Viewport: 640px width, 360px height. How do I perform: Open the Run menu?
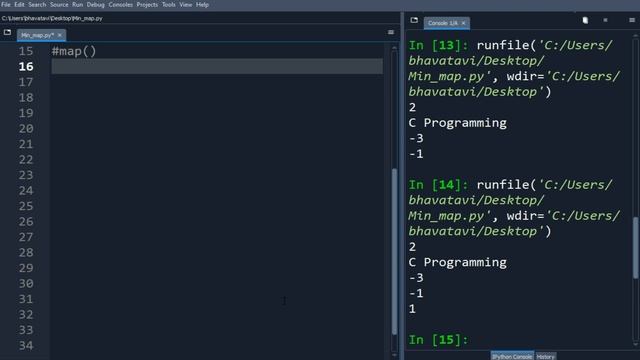[78, 5]
